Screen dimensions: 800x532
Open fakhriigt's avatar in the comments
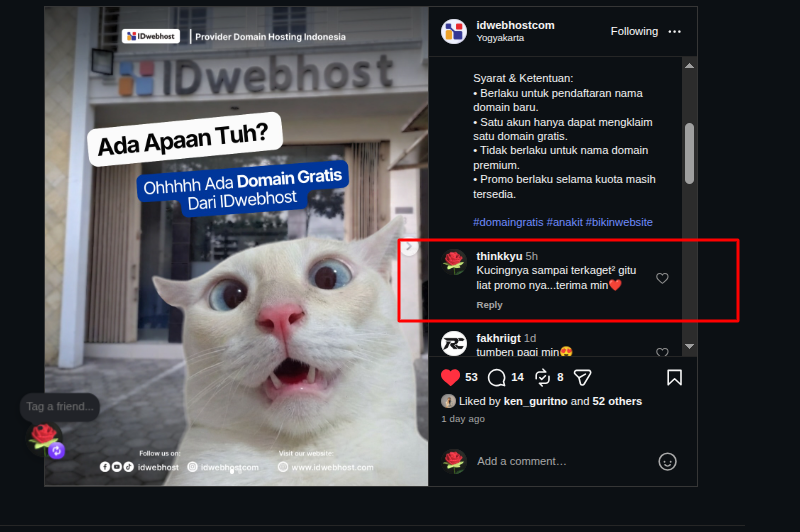[x=454, y=343]
